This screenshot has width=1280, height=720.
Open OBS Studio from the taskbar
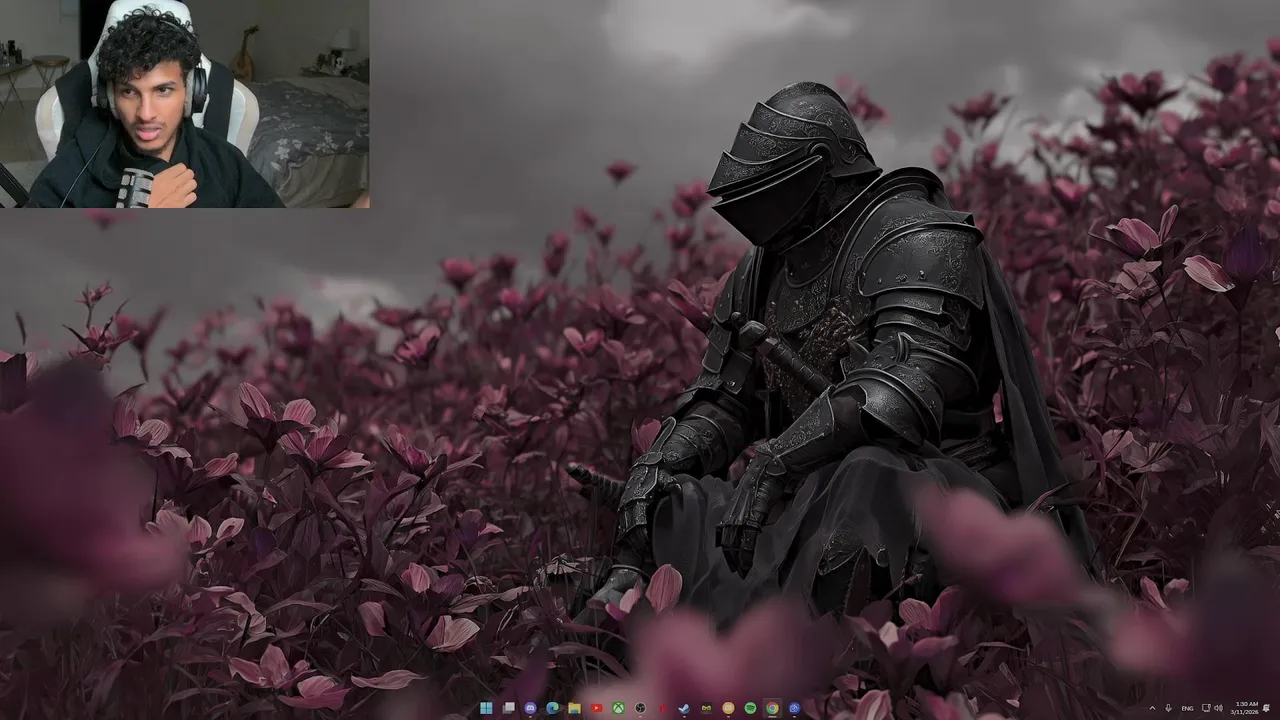coord(640,708)
